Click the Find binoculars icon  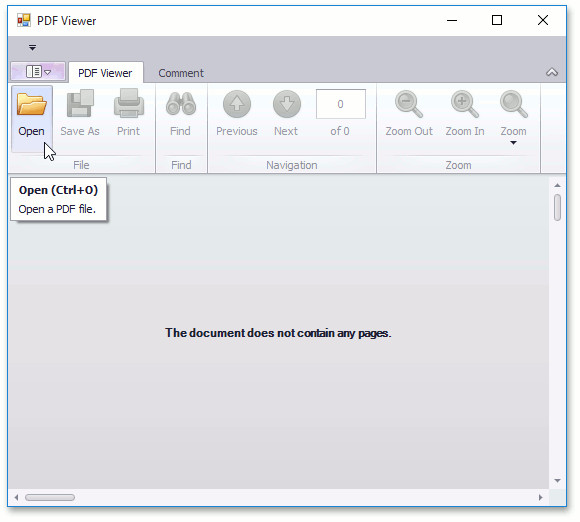181,103
